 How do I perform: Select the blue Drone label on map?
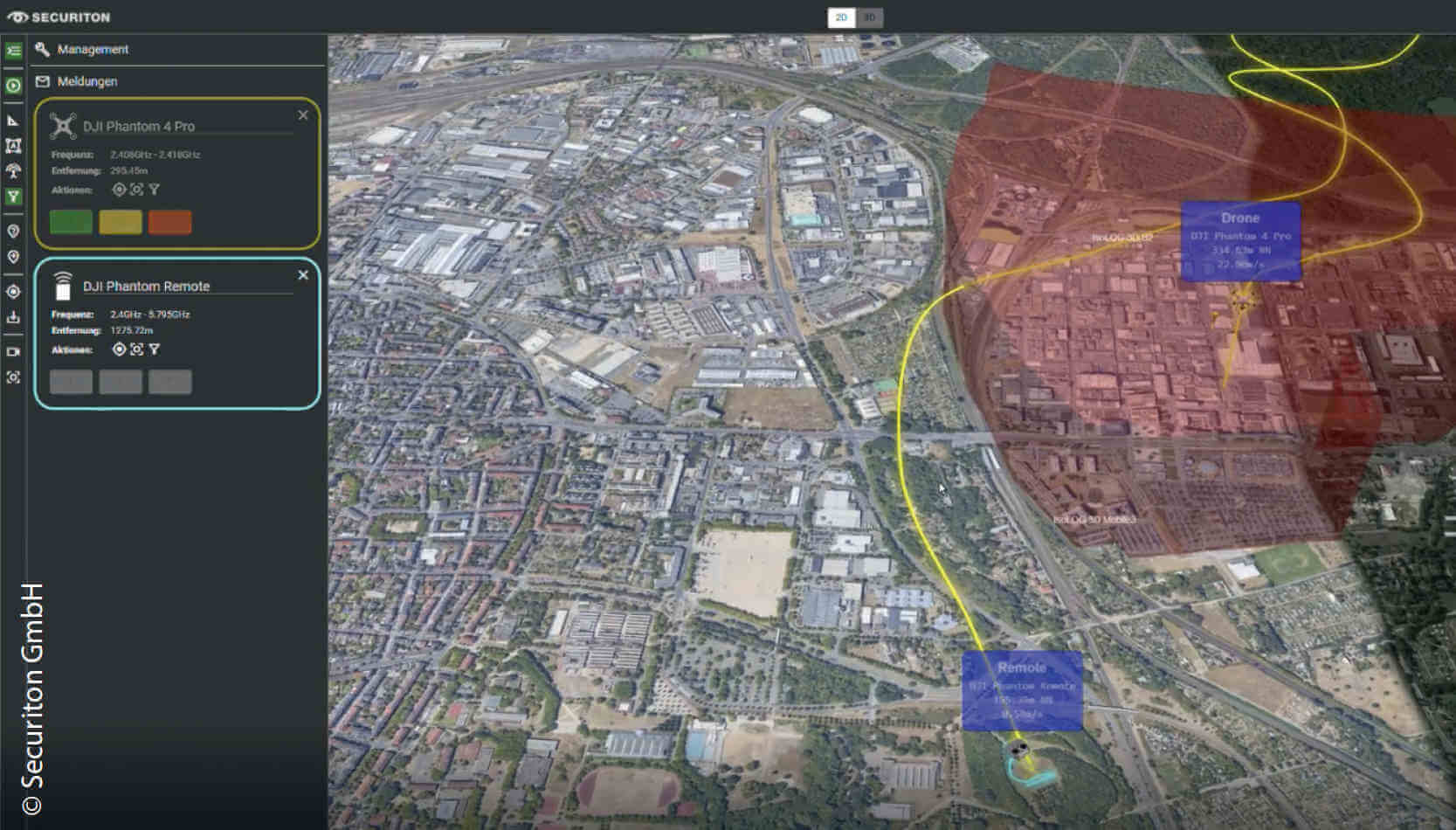point(1240,241)
